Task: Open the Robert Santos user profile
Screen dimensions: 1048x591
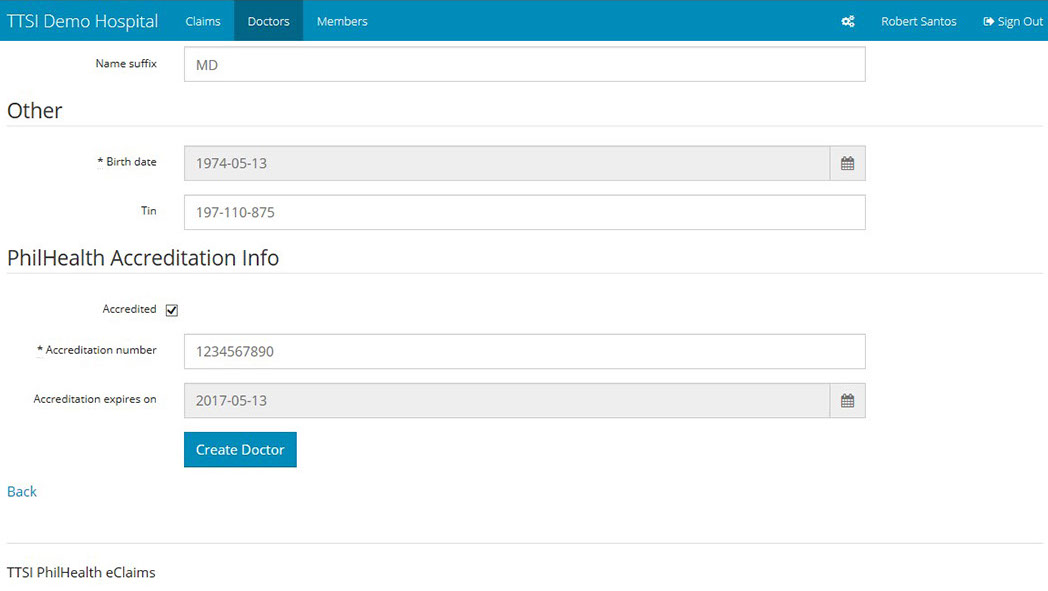Action: [x=918, y=22]
